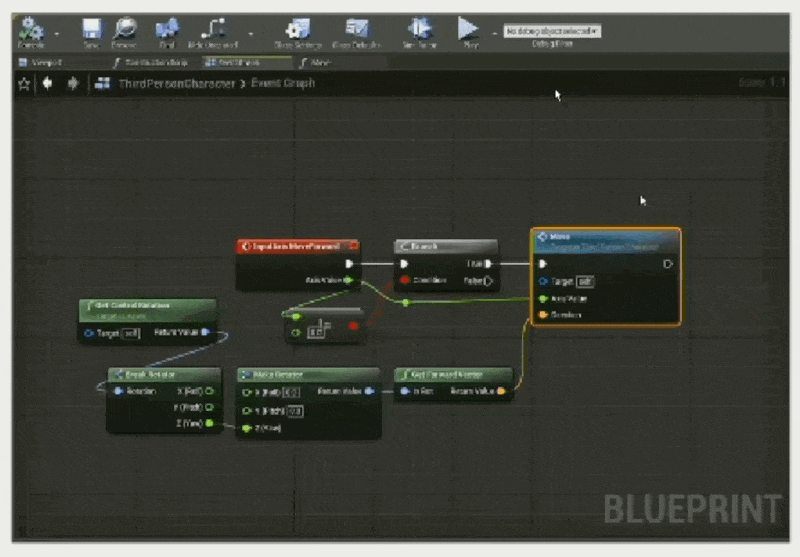
Task: Switch to the Viewport tab
Action: (47, 62)
